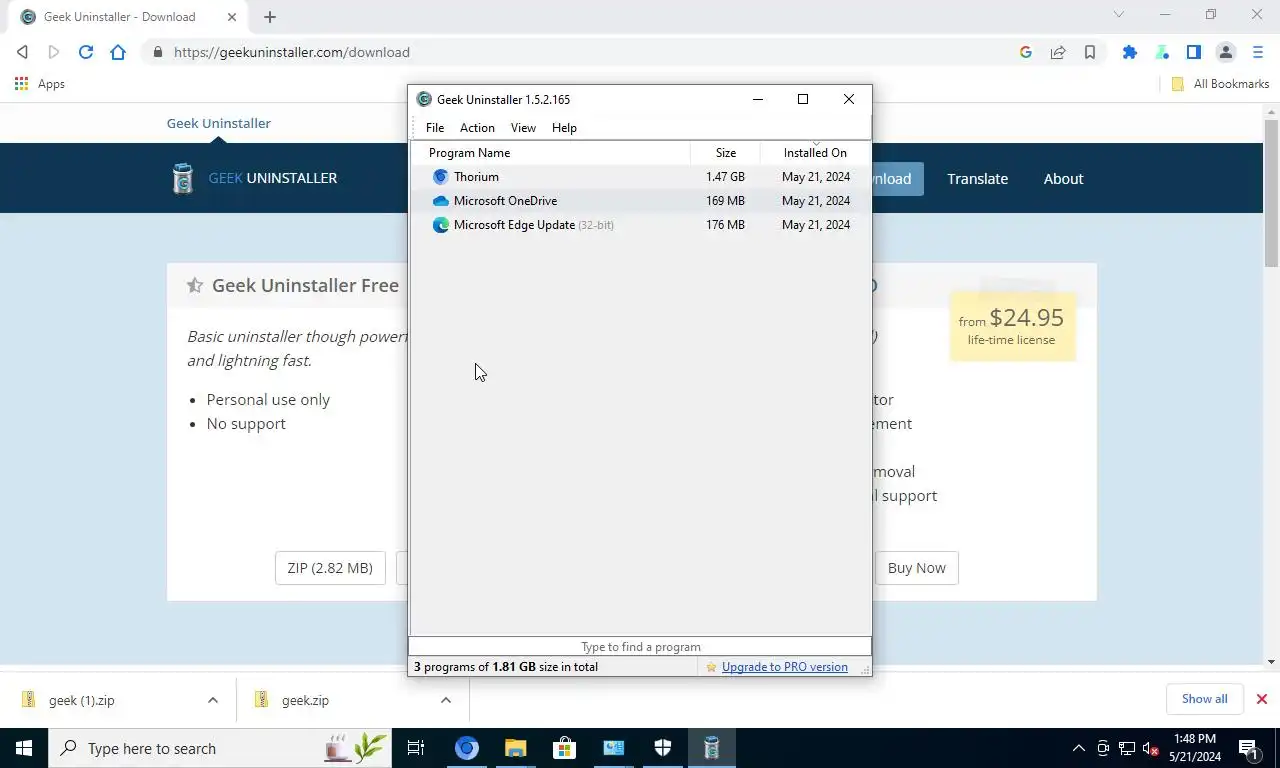Open the browser main menu icon
The width and height of the screenshot is (1280, 768).
pos(1258,52)
